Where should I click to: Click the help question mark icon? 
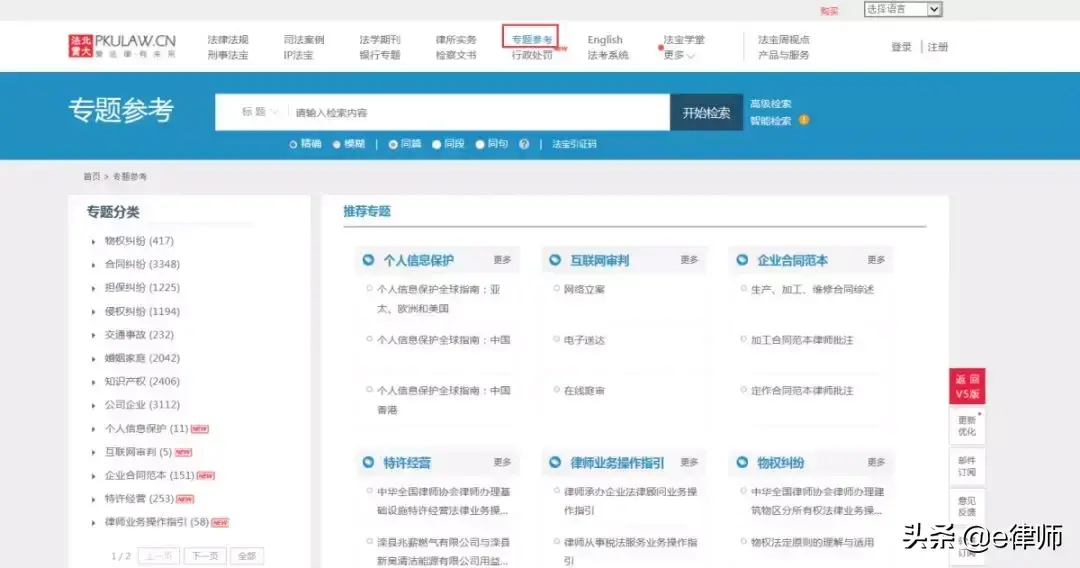pos(524,144)
